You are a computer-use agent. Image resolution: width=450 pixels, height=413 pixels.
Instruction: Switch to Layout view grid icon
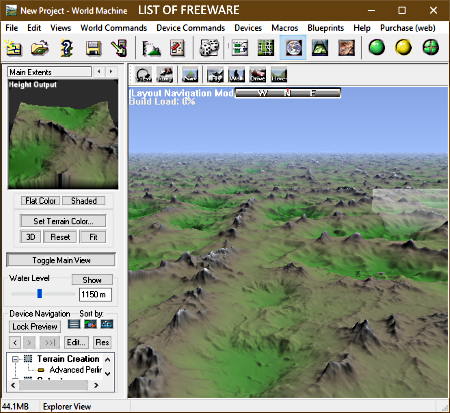coord(266,48)
